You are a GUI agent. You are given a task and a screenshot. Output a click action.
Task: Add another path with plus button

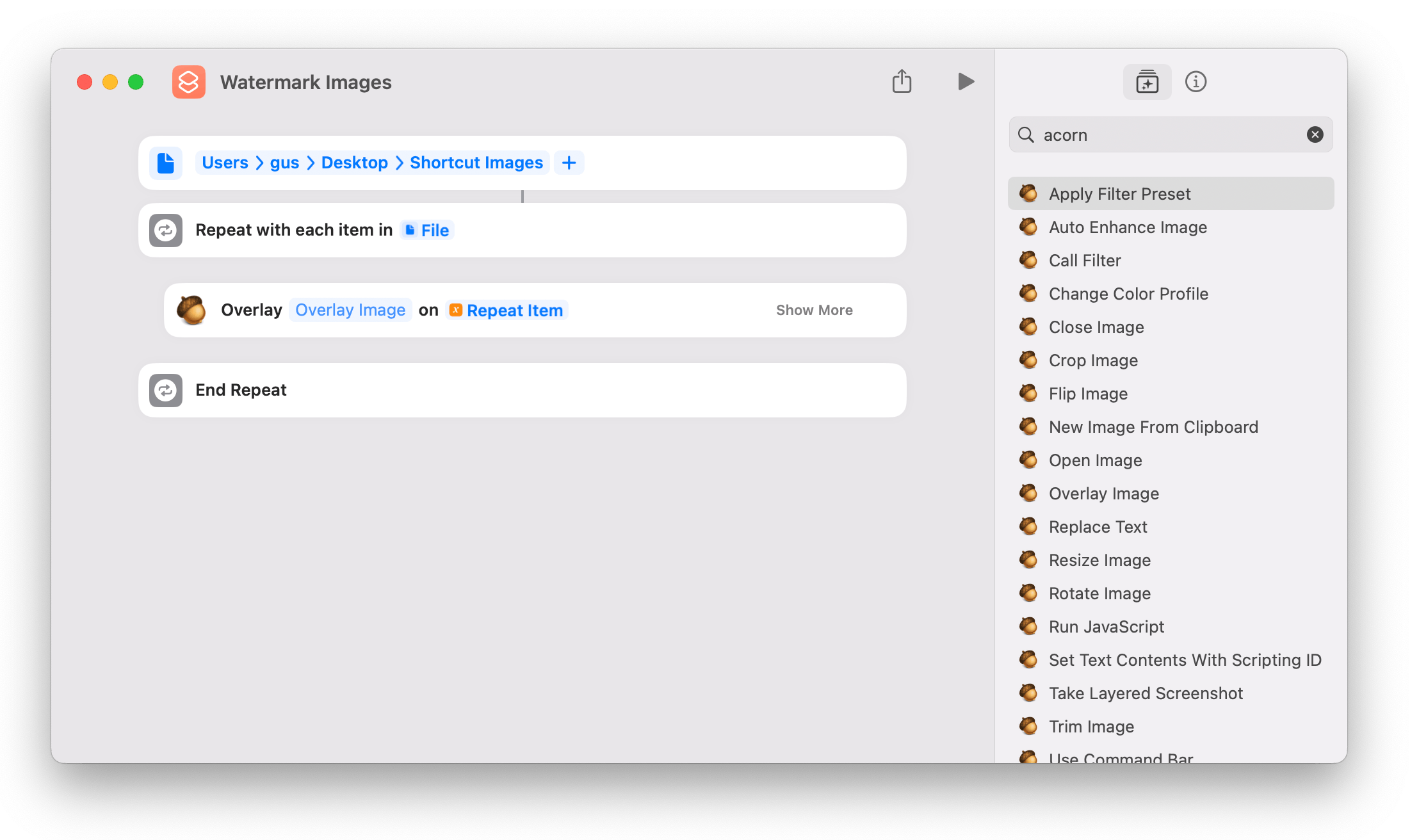coord(569,163)
